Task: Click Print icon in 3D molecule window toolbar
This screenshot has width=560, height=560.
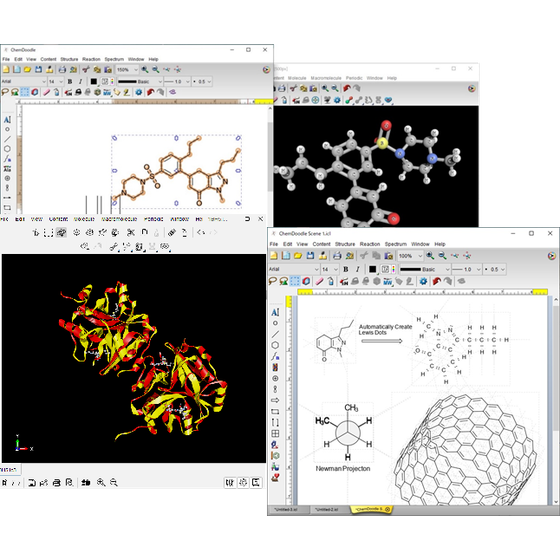Action: coord(282,88)
